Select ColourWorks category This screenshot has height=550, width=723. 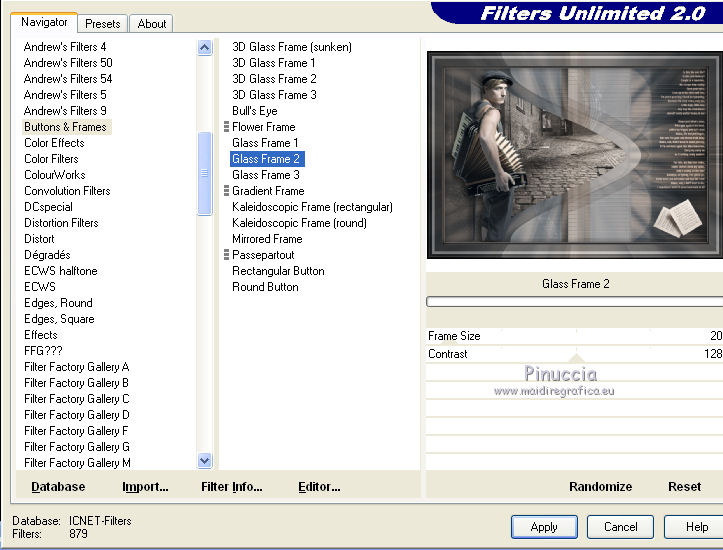(x=55, y=175)
